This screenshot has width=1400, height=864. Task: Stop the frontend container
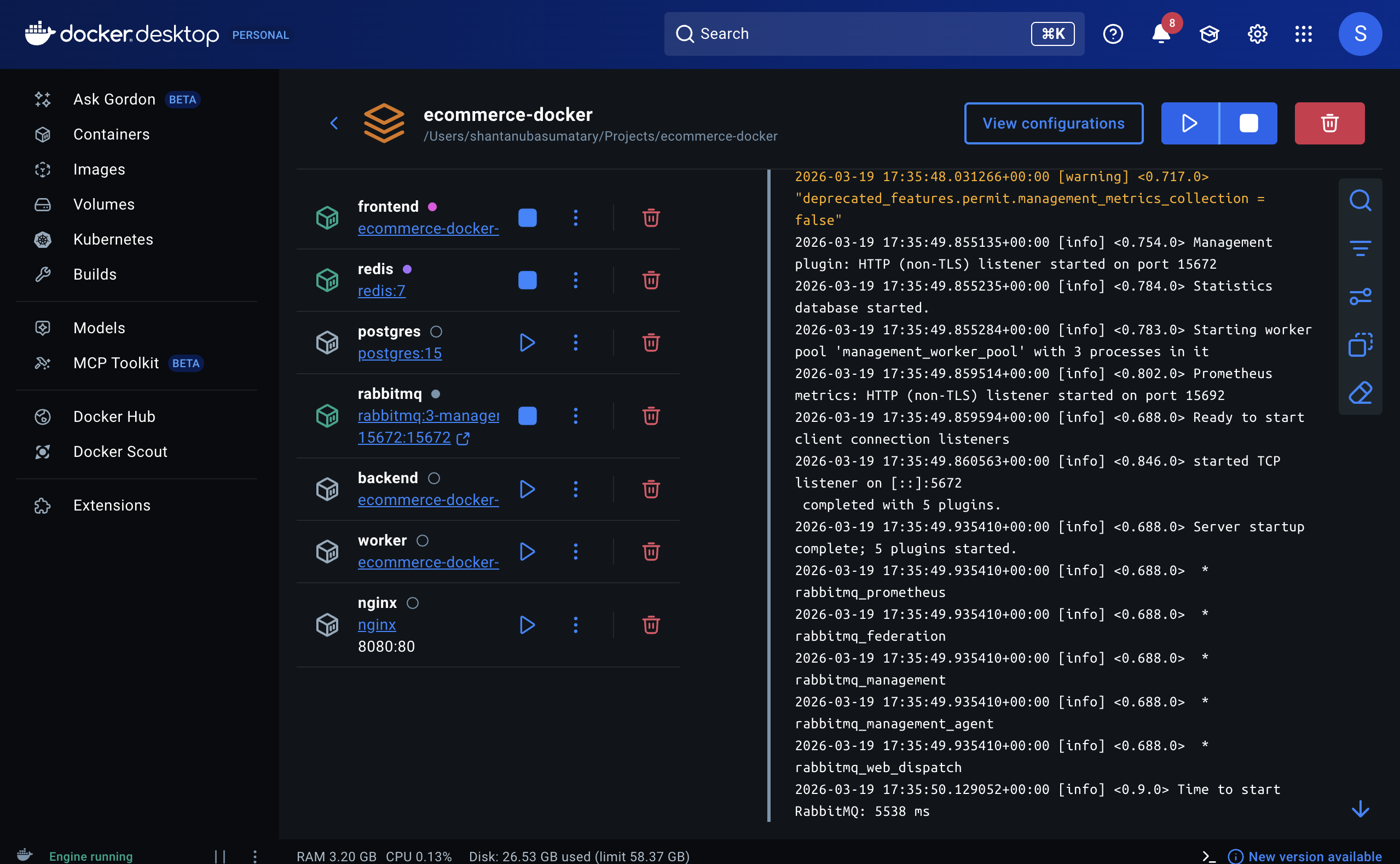[527, 218]
